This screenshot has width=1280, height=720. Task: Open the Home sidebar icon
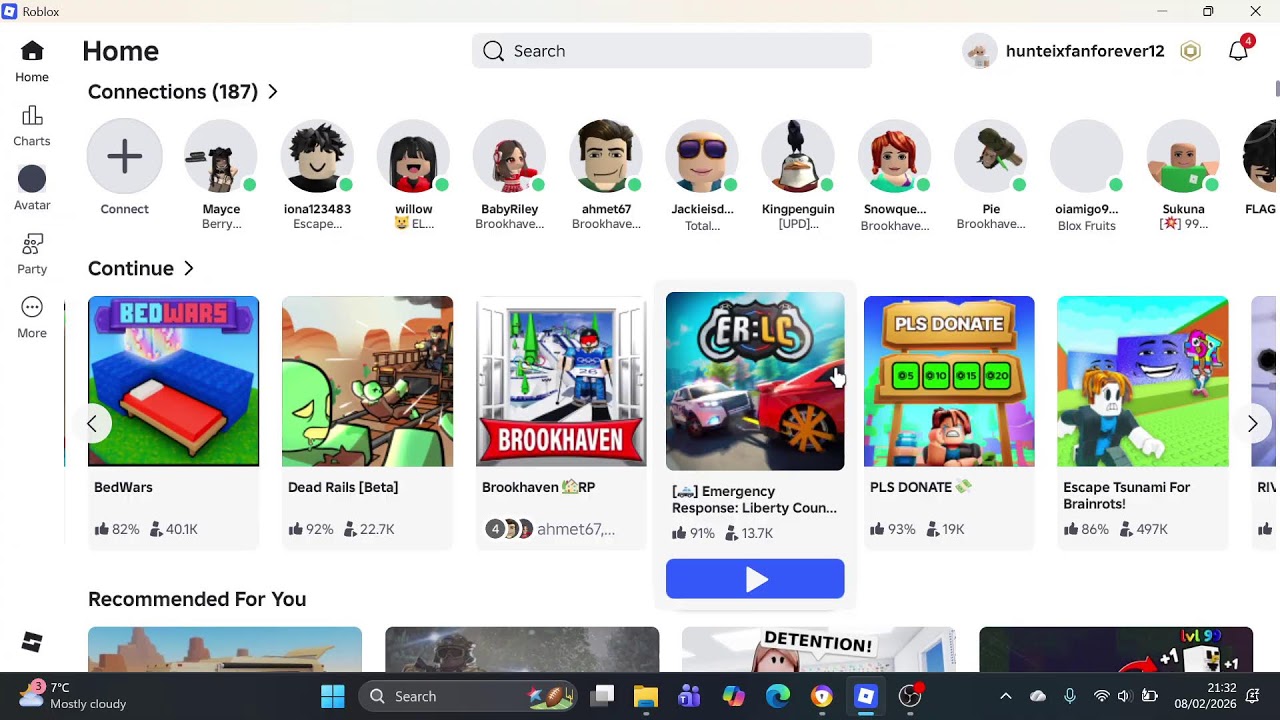(x=32, y=51)
